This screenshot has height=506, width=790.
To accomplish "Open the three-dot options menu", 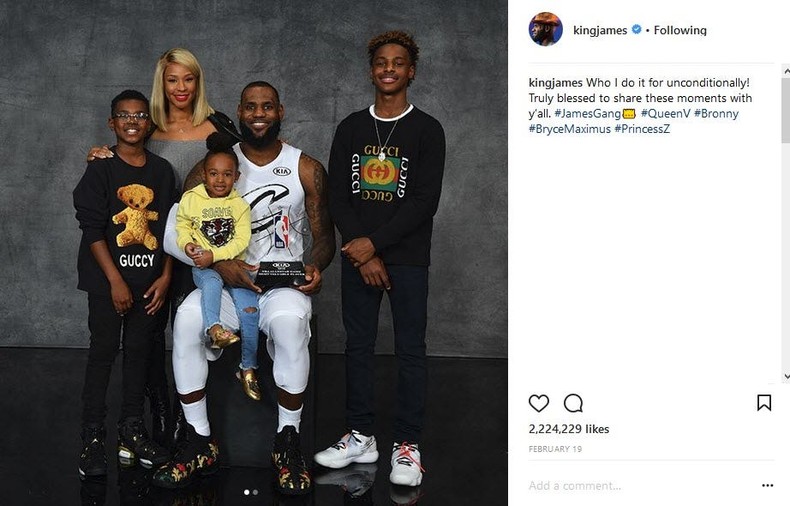I will pos(767,485).
